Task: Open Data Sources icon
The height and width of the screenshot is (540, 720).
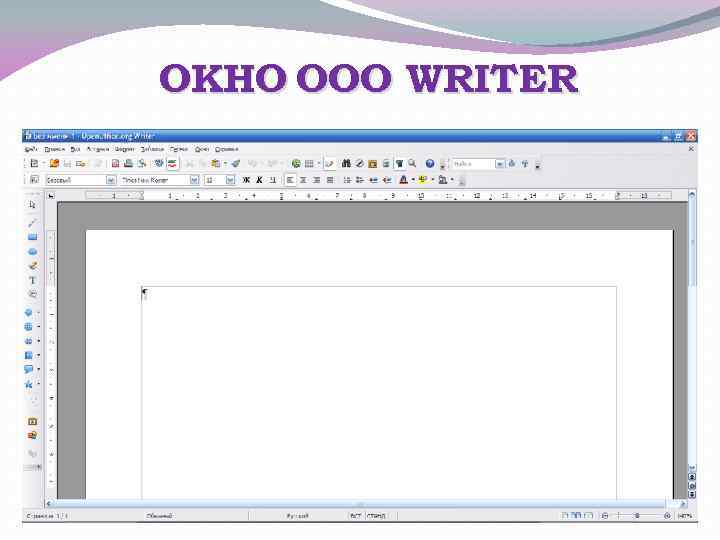Action: tap(386, 164)
